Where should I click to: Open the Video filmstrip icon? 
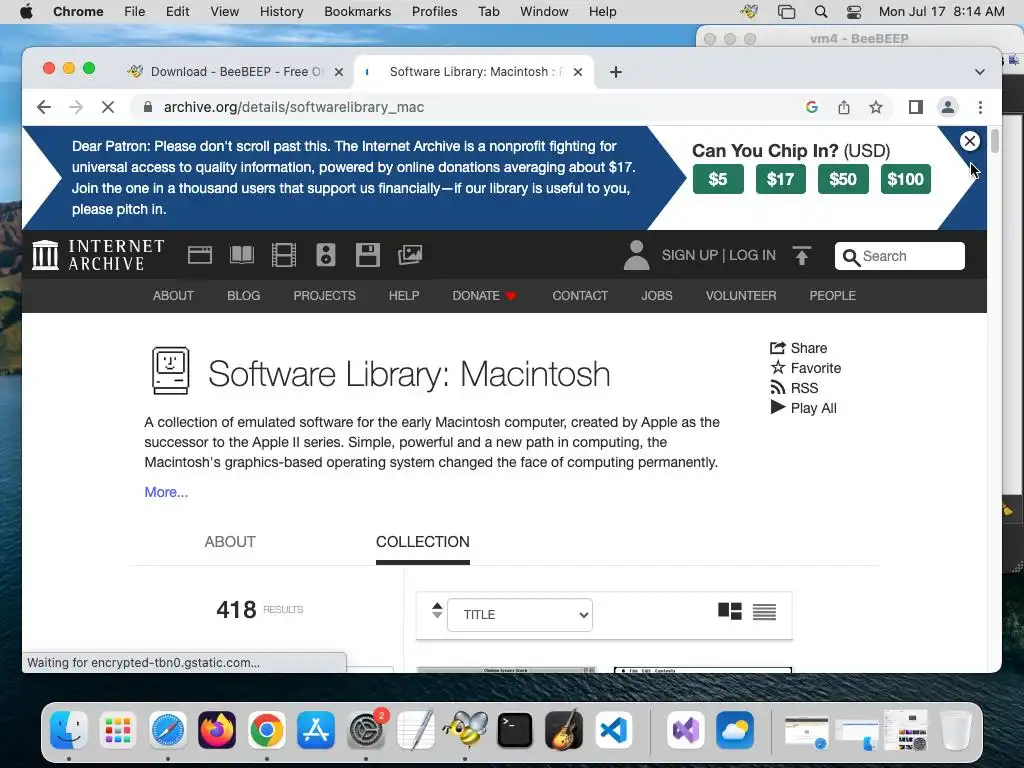point(283,255)
